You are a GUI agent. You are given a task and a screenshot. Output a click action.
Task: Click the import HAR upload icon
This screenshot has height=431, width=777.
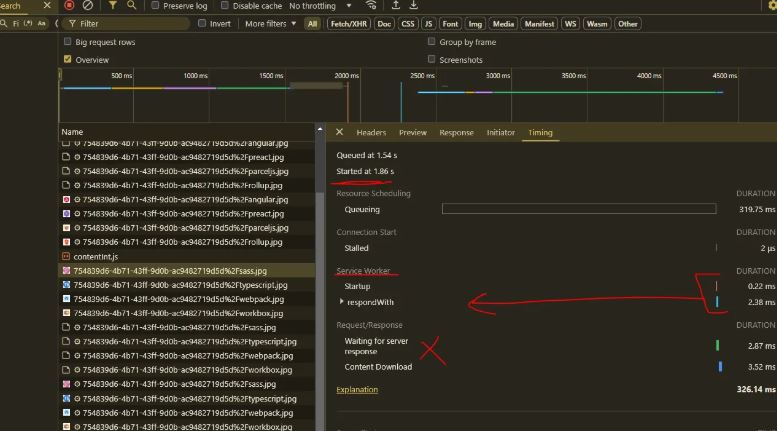point(395,6)
